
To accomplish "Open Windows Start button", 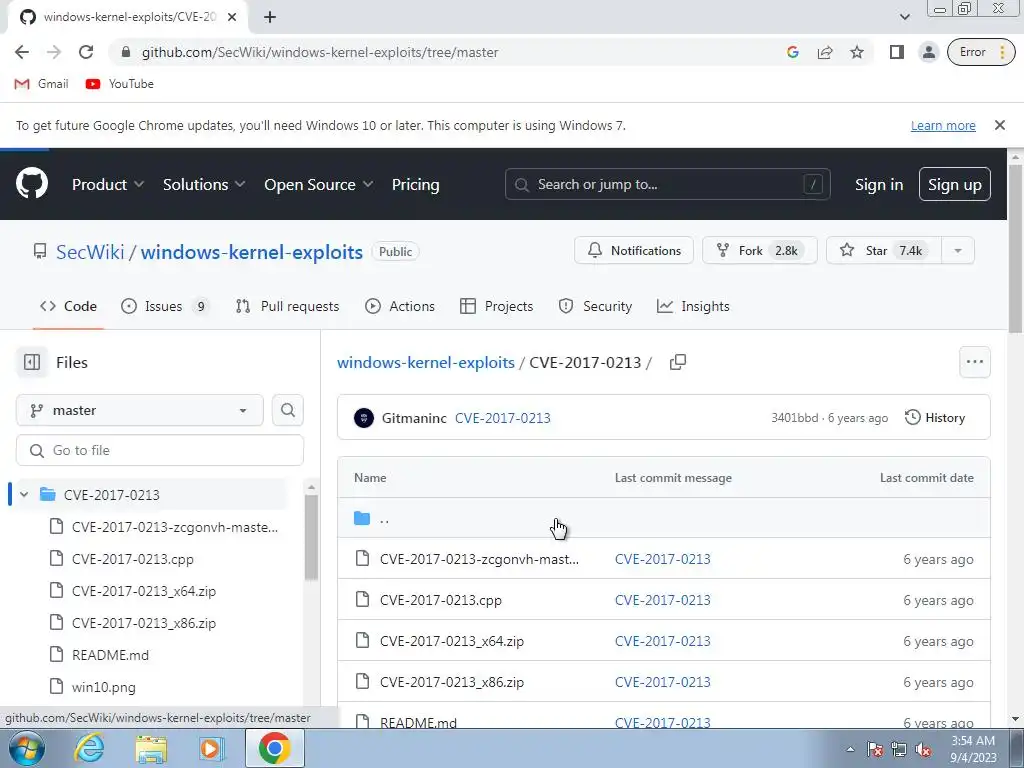I will tap(26, 748).
